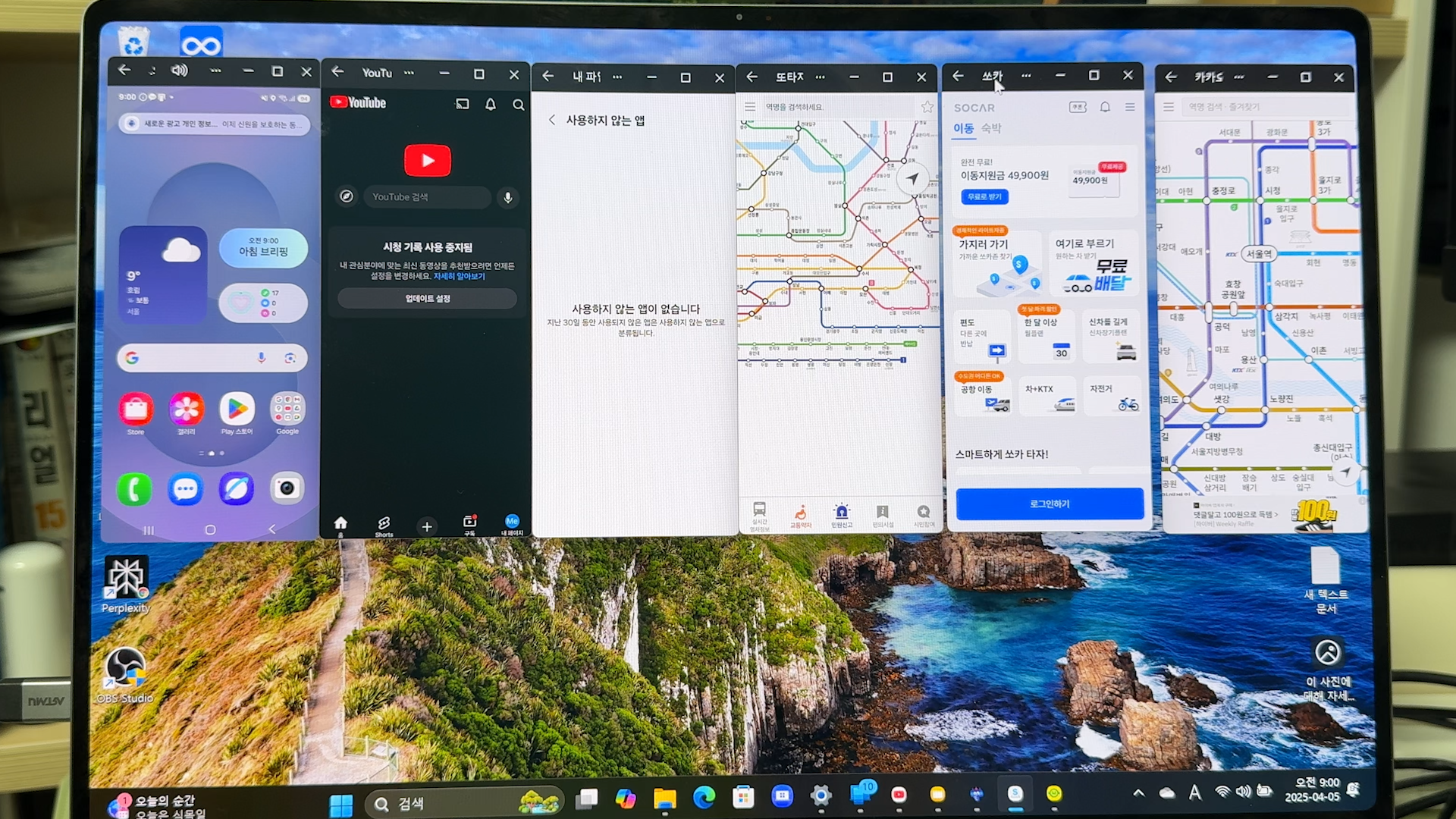1456x819 pixels.
Task: Switch to the 숙박 tab in SOCAR
Action: tap(991, 128)
